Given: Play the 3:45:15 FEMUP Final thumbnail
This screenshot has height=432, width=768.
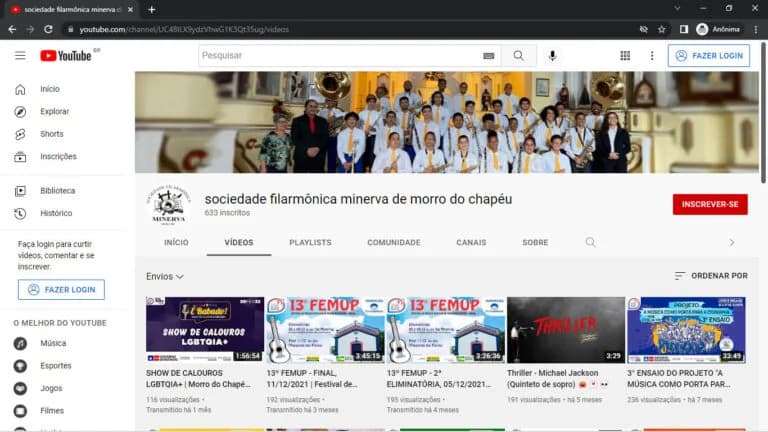Looking at the screenshot, I should coord(325,330).
